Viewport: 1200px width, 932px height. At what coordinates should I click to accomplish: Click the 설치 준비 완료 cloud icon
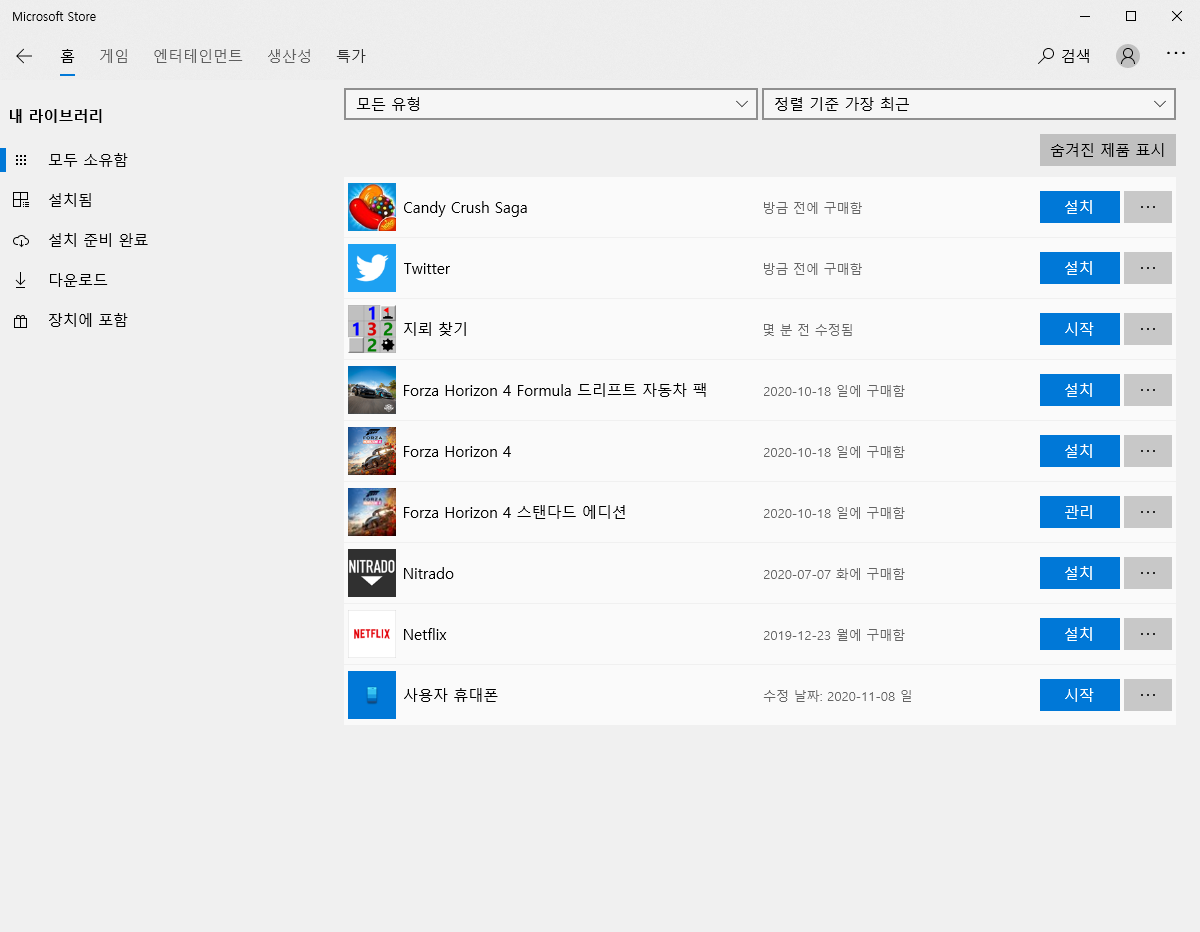[x=21, y=241]
